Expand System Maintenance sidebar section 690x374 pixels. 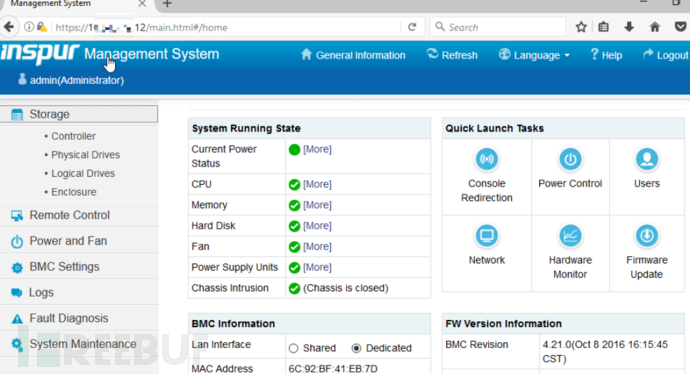pos(79,344)
